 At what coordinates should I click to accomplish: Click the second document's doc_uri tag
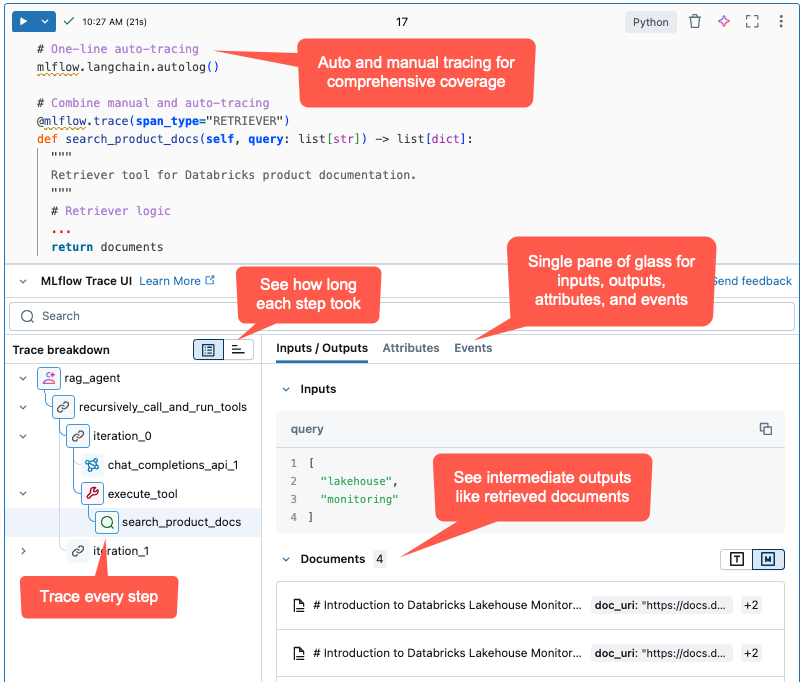pos(662,653)
